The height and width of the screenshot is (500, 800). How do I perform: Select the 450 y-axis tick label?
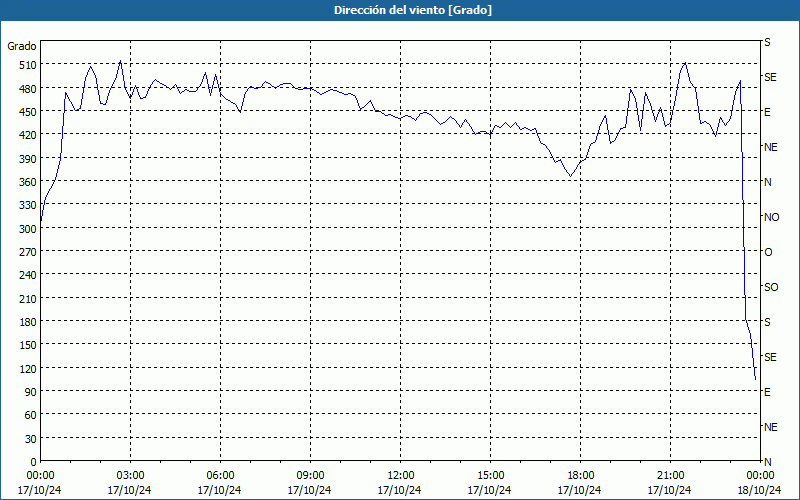pos(28,112)
